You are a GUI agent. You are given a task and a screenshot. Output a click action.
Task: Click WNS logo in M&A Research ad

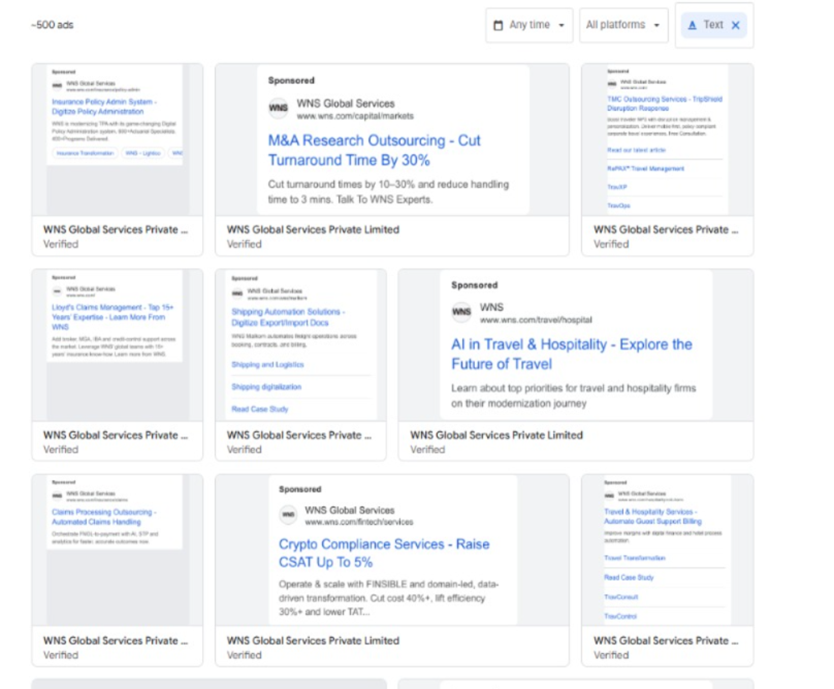[278, 110]
